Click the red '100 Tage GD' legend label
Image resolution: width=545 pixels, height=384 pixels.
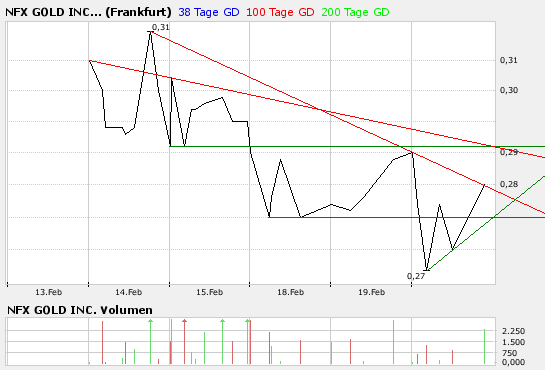(280, 13)
